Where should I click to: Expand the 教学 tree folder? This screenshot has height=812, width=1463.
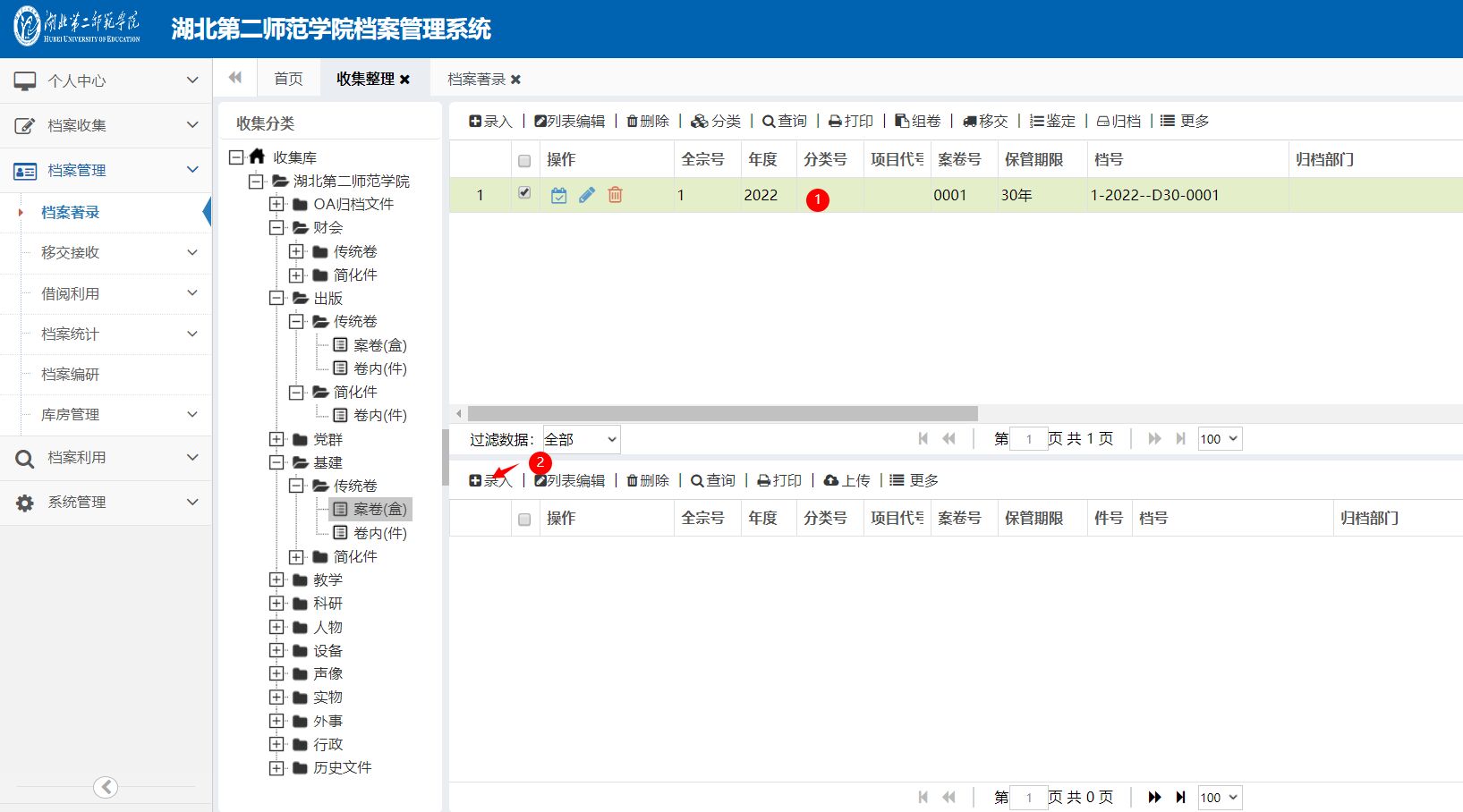click(x=276, y=579)
